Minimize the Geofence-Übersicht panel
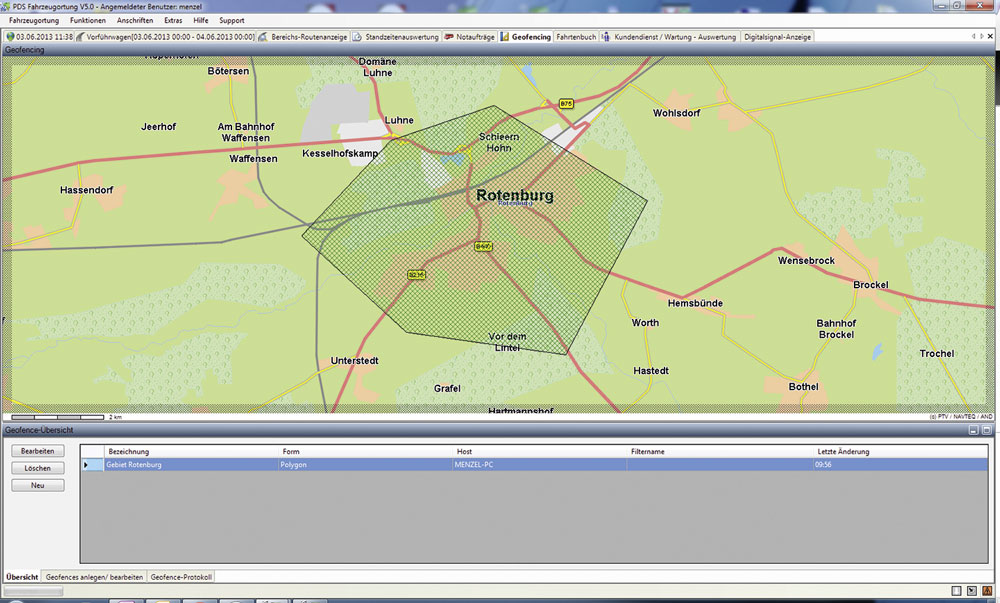 (x=973, y=430)
